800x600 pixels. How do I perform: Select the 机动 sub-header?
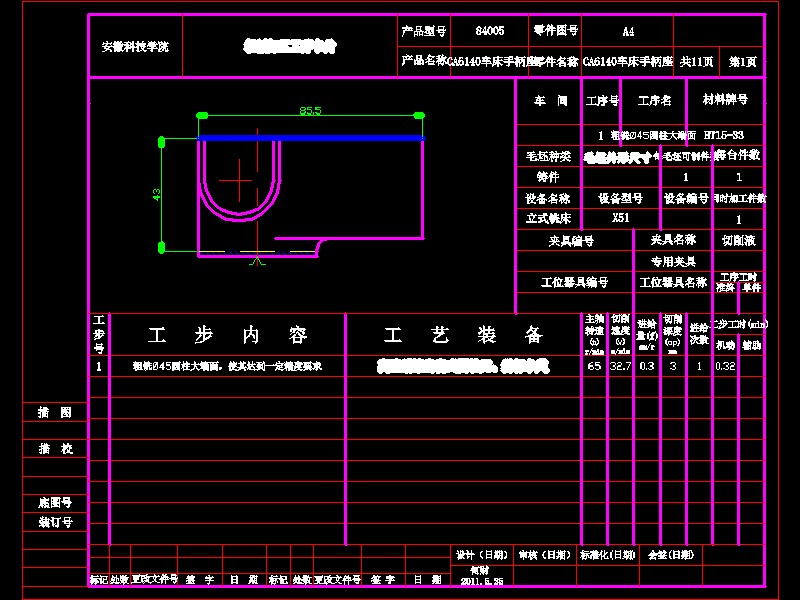point(725,345)
